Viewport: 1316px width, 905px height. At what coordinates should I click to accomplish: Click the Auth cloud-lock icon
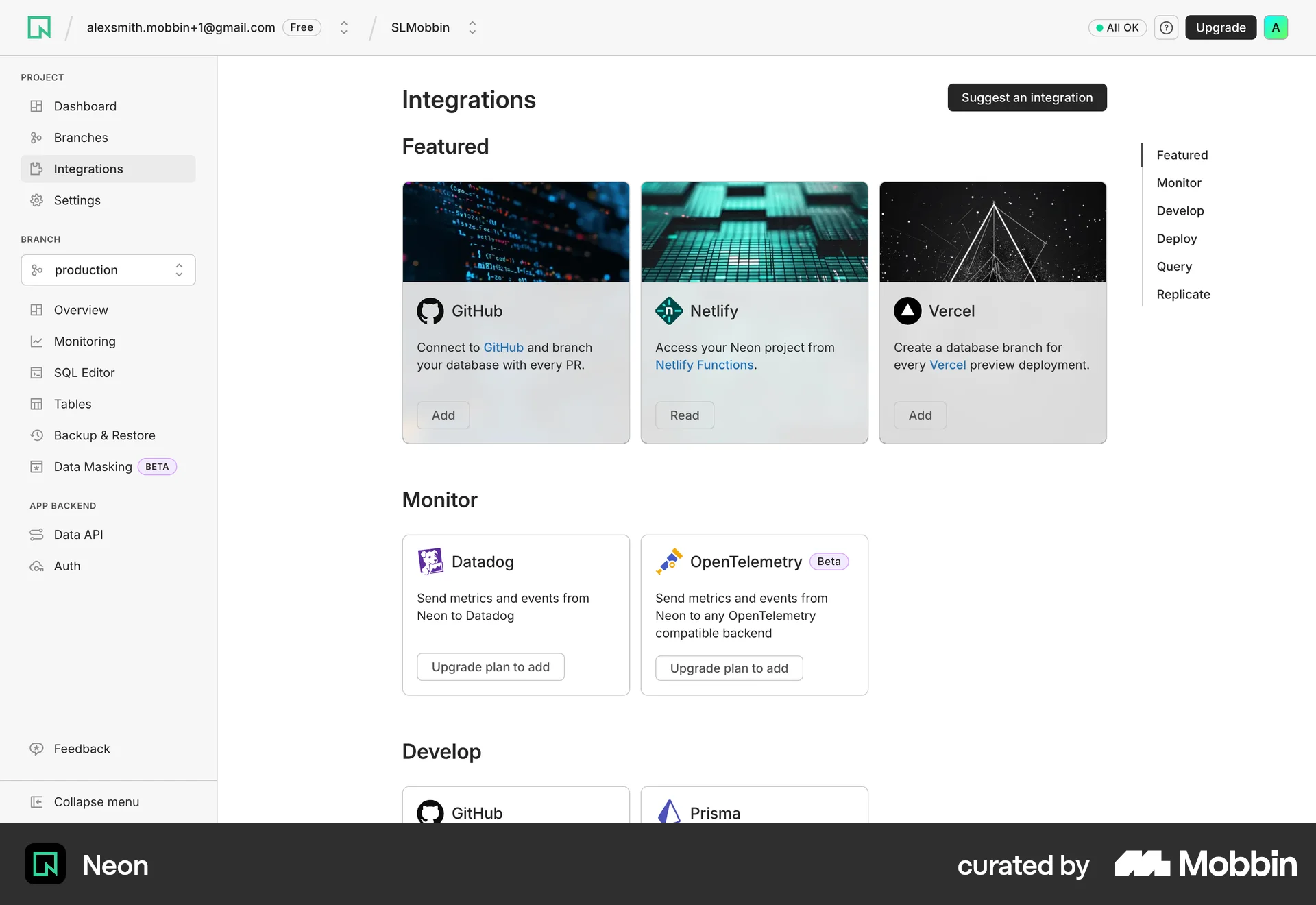click(36, 566)
